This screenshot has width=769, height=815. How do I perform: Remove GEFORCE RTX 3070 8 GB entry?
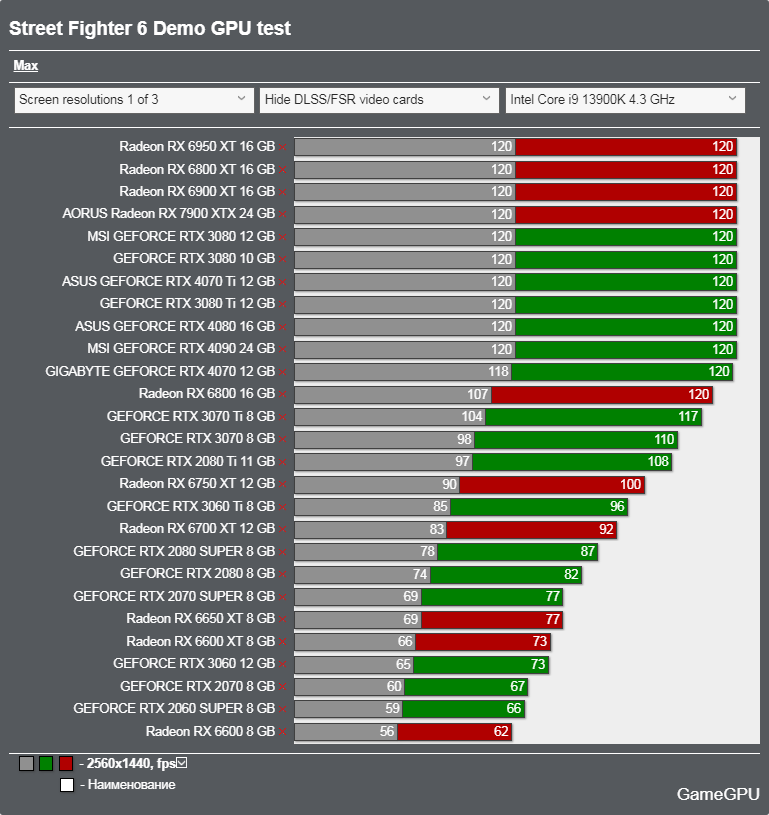pos(282,439)
